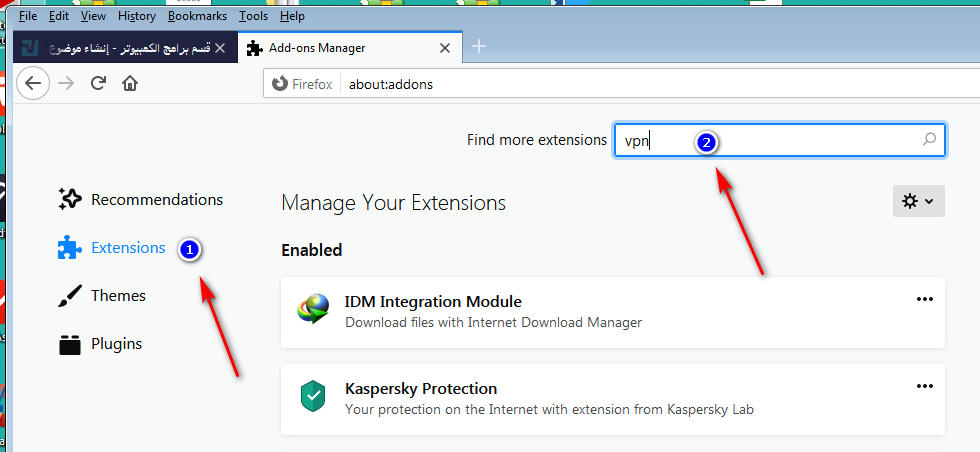Image resolution: width=980 pixels, height=452 pixels.
Task: Open a new tab with plus button
Action: click(x=479, y=46)
